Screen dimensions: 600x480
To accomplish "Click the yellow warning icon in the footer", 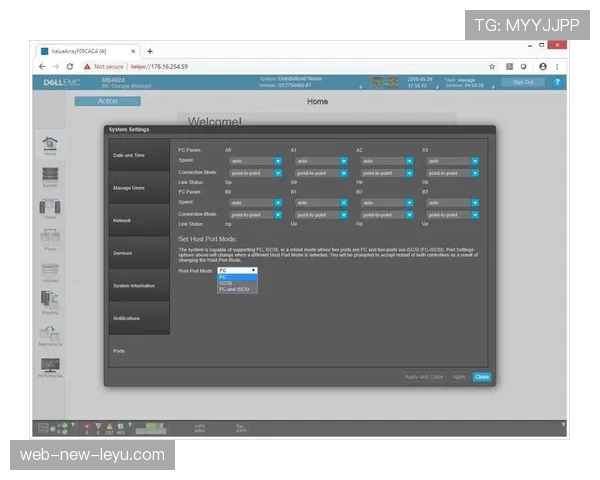I will tap(109, 426).
